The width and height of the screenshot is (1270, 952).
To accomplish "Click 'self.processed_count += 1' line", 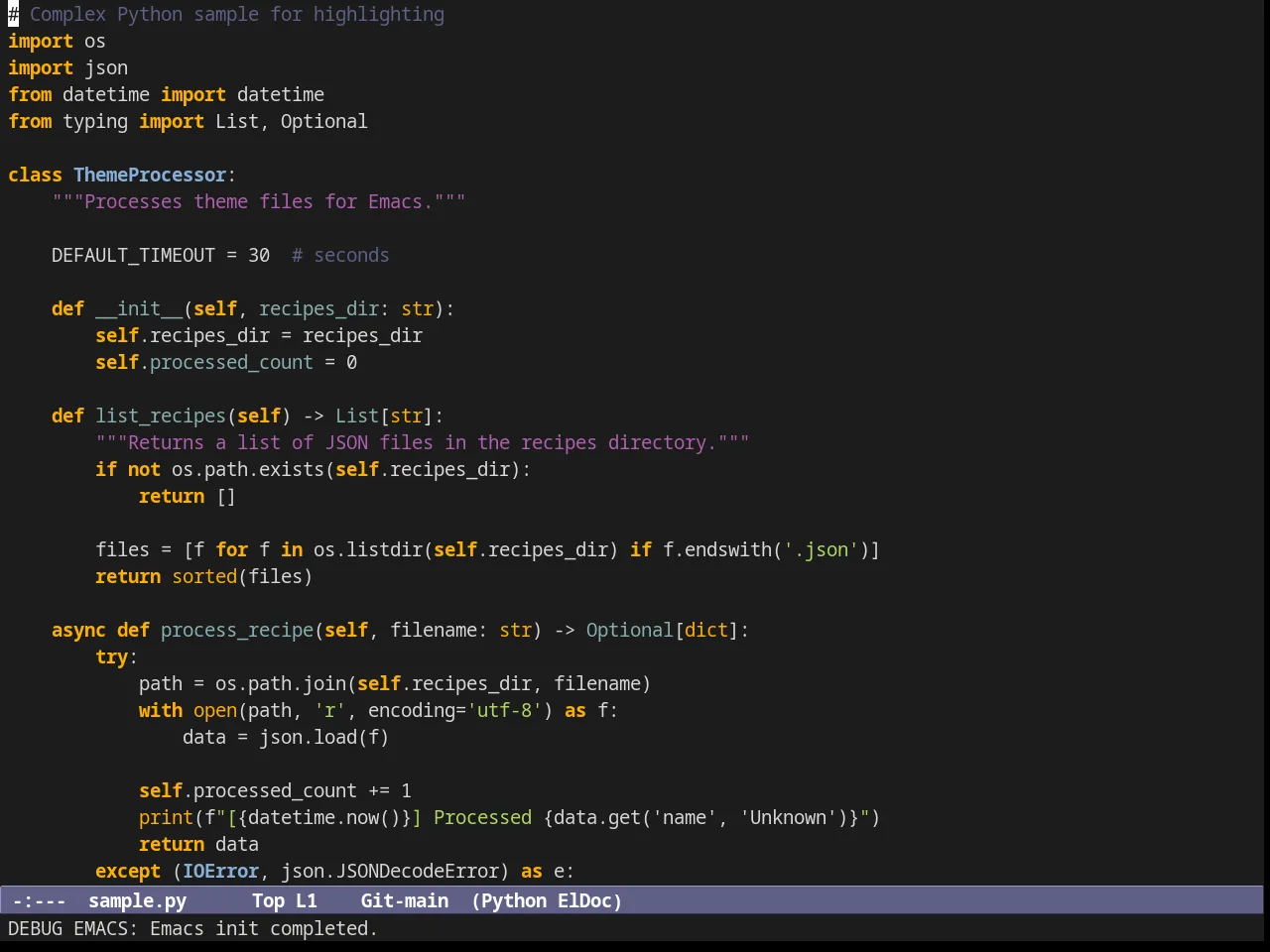I will click(x=275, y=790).
